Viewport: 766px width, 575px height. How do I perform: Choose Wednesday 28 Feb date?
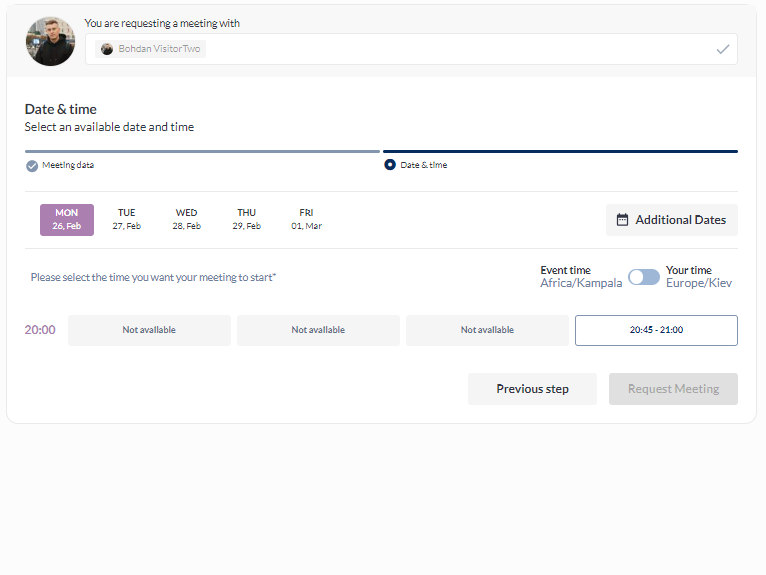pyautogui.click(x=187, y=220)
